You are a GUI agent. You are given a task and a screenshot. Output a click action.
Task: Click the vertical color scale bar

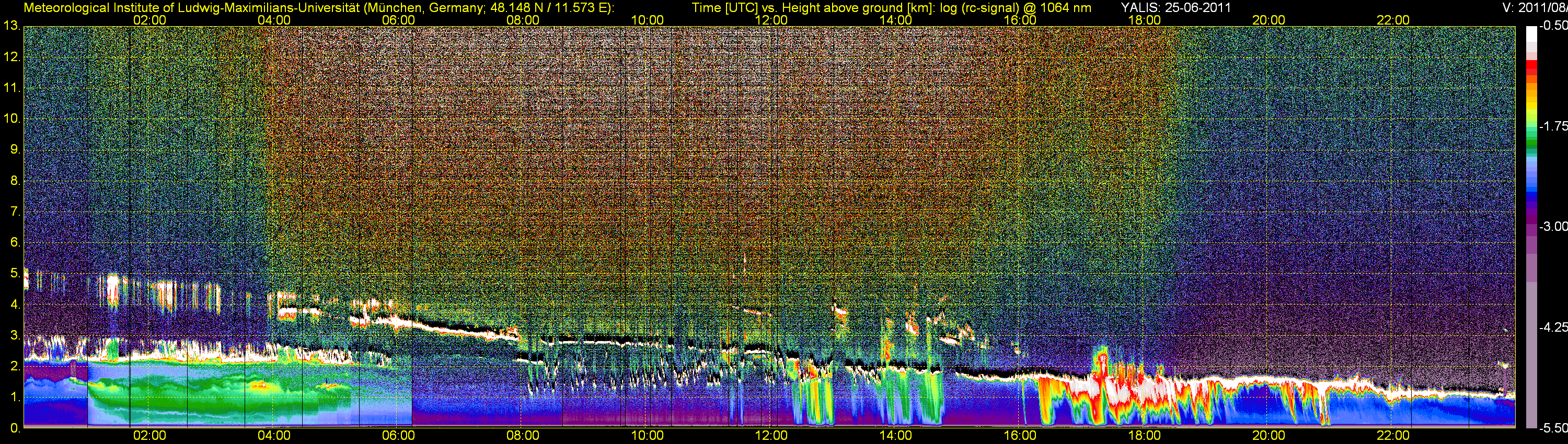(x=1531, y=227)
